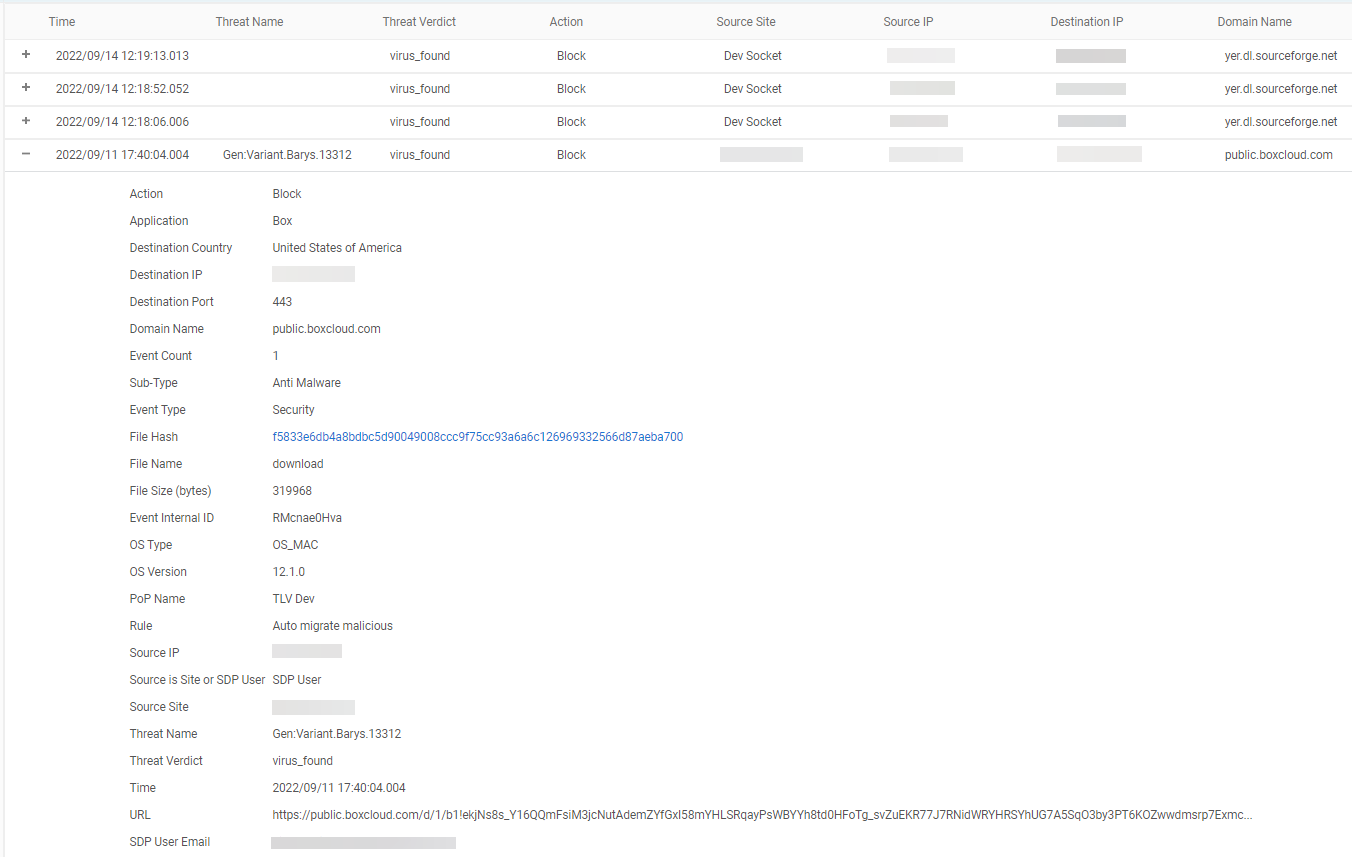The image size is (1352, 857).
Task: Sort by the Time column header
Action: 62,22
